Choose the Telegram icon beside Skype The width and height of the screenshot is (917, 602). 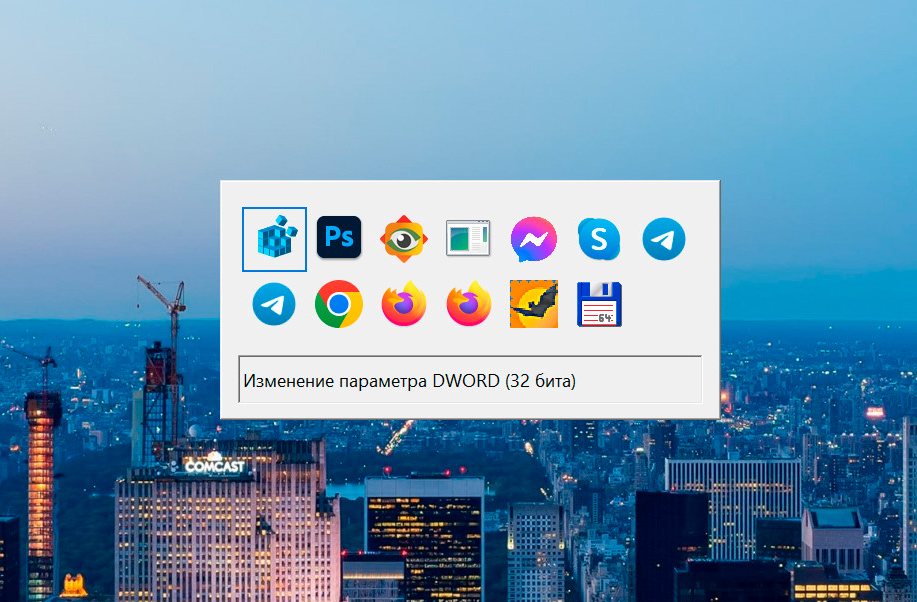tap(664, 239)
